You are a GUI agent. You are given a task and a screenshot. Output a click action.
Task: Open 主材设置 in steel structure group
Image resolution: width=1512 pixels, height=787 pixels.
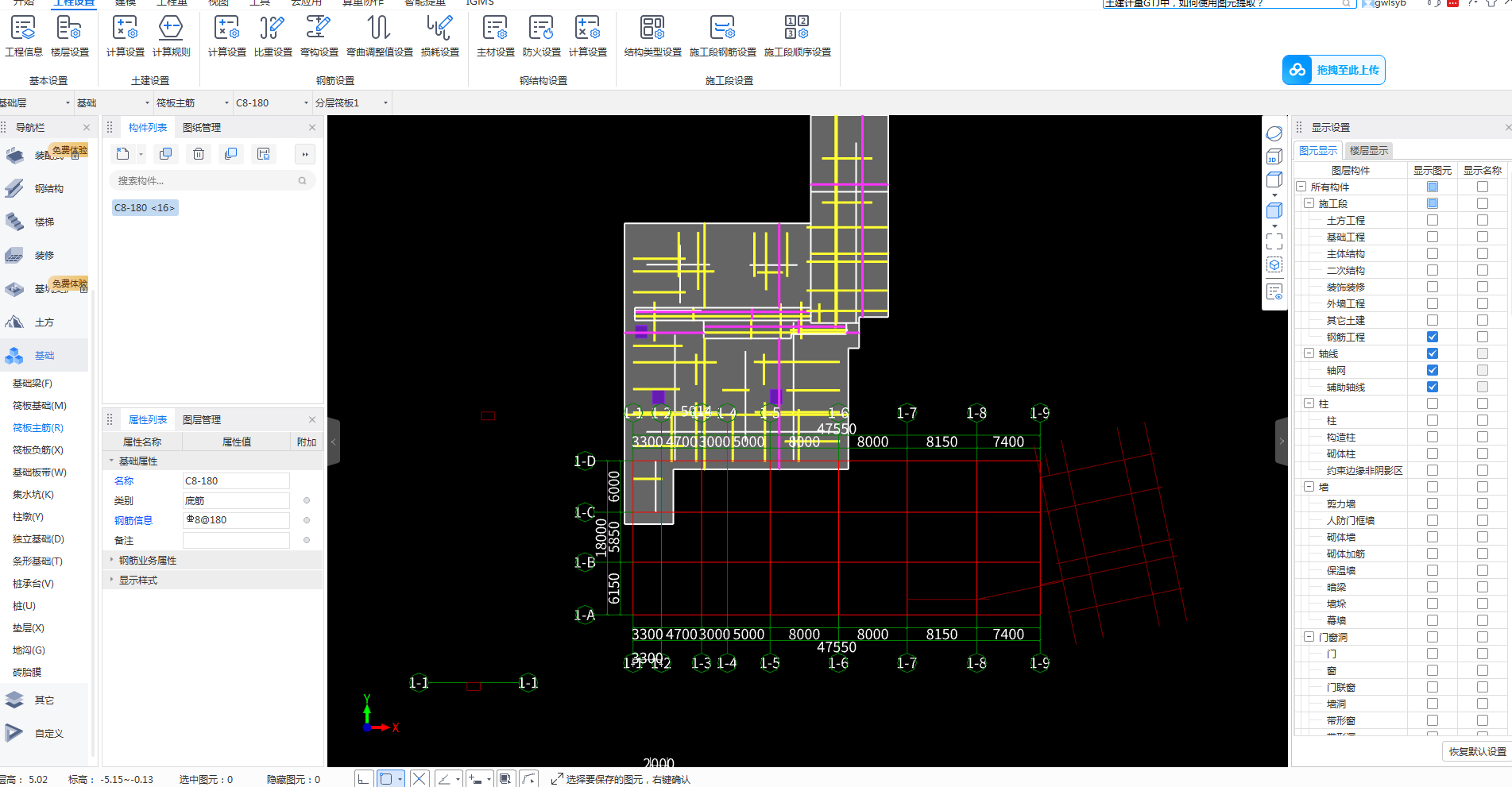click(x=495, y=36)
